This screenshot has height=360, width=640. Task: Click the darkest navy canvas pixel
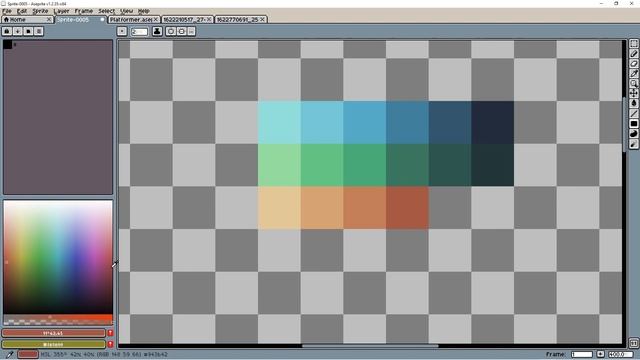(x=492, y=122)
